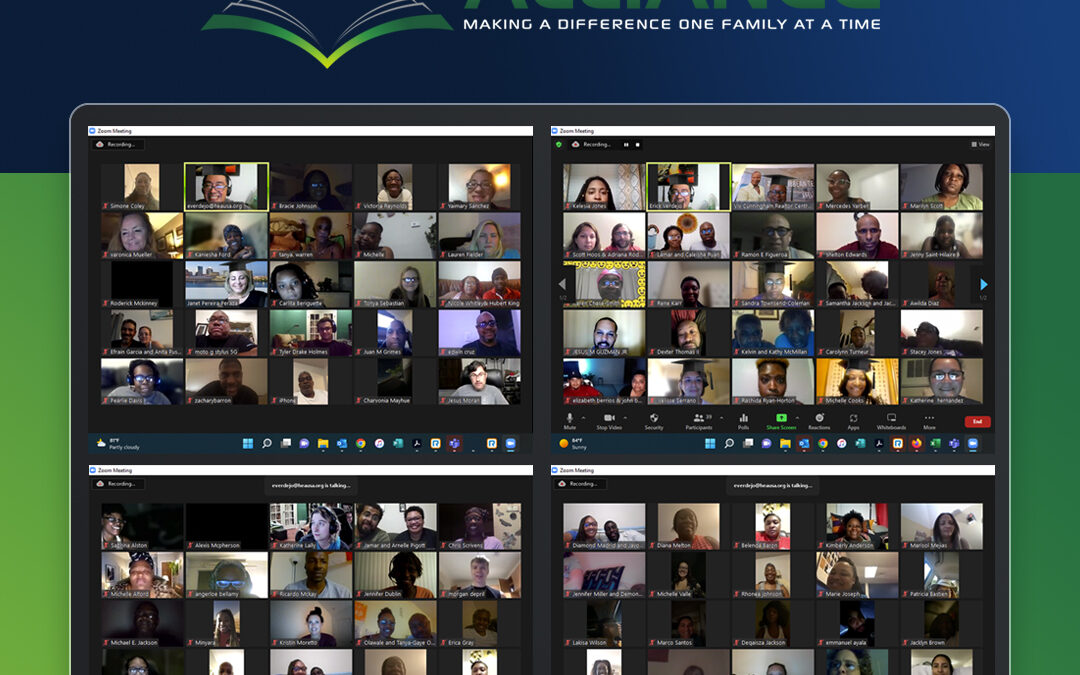Expand the share options arrow beside Share Screen

[796, 415]
